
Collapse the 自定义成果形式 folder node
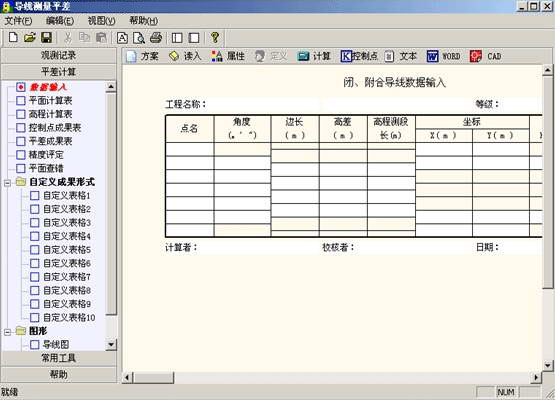tap(7, 183)
